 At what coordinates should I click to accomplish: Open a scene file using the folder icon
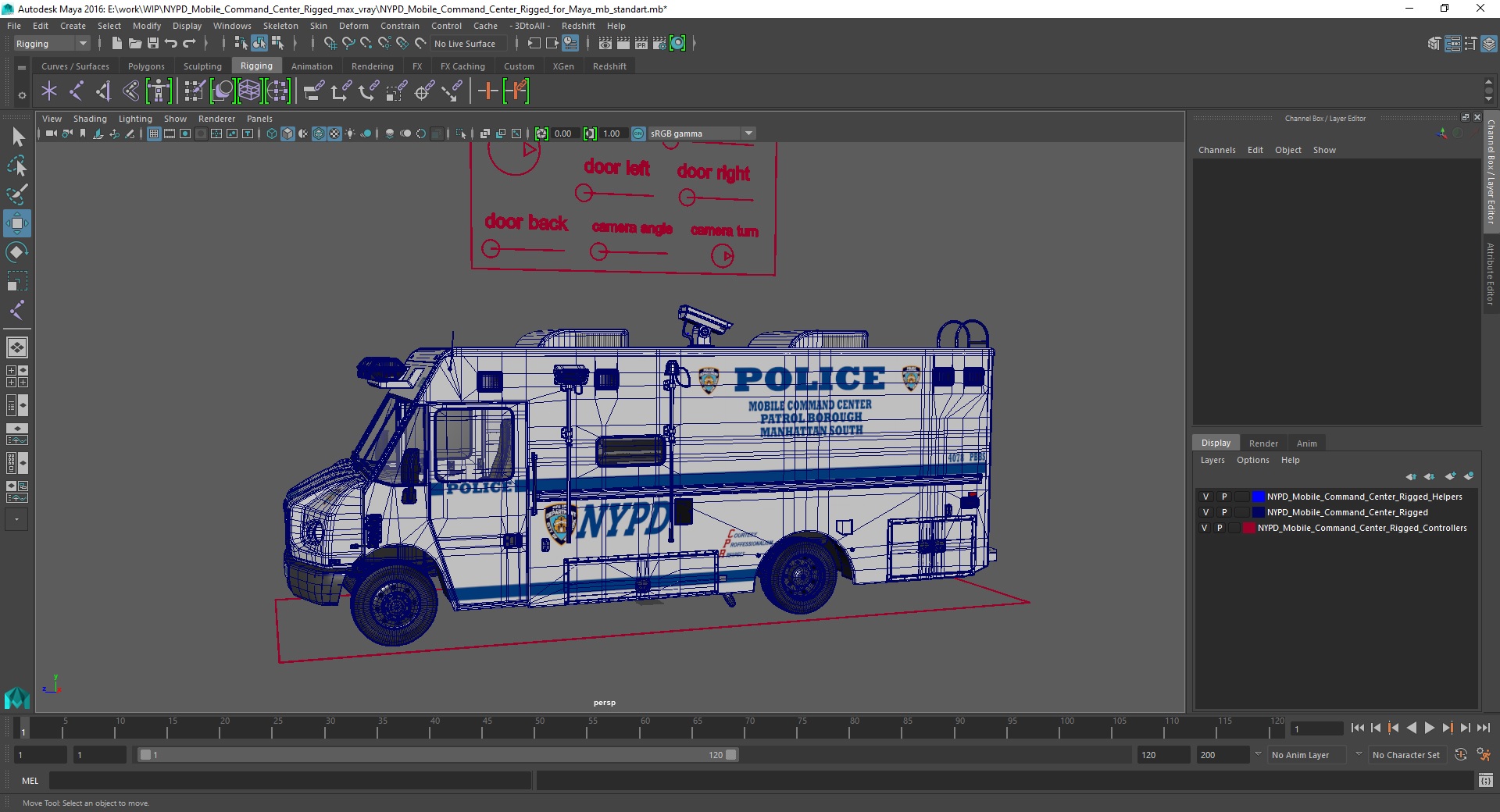[134, 44]
